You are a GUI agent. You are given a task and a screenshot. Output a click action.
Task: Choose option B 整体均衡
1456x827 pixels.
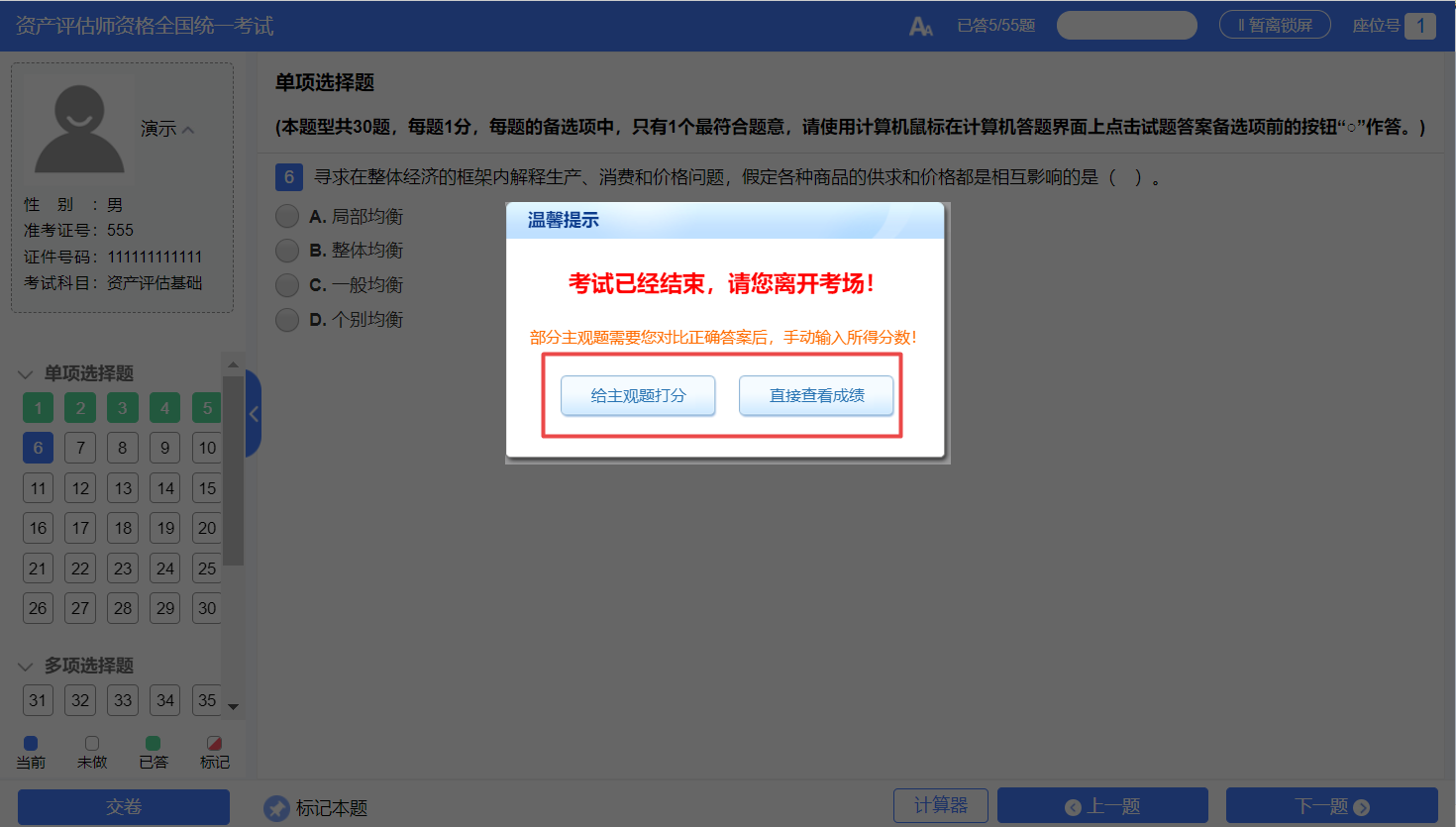pyautogui.click(x=287, y=251)
